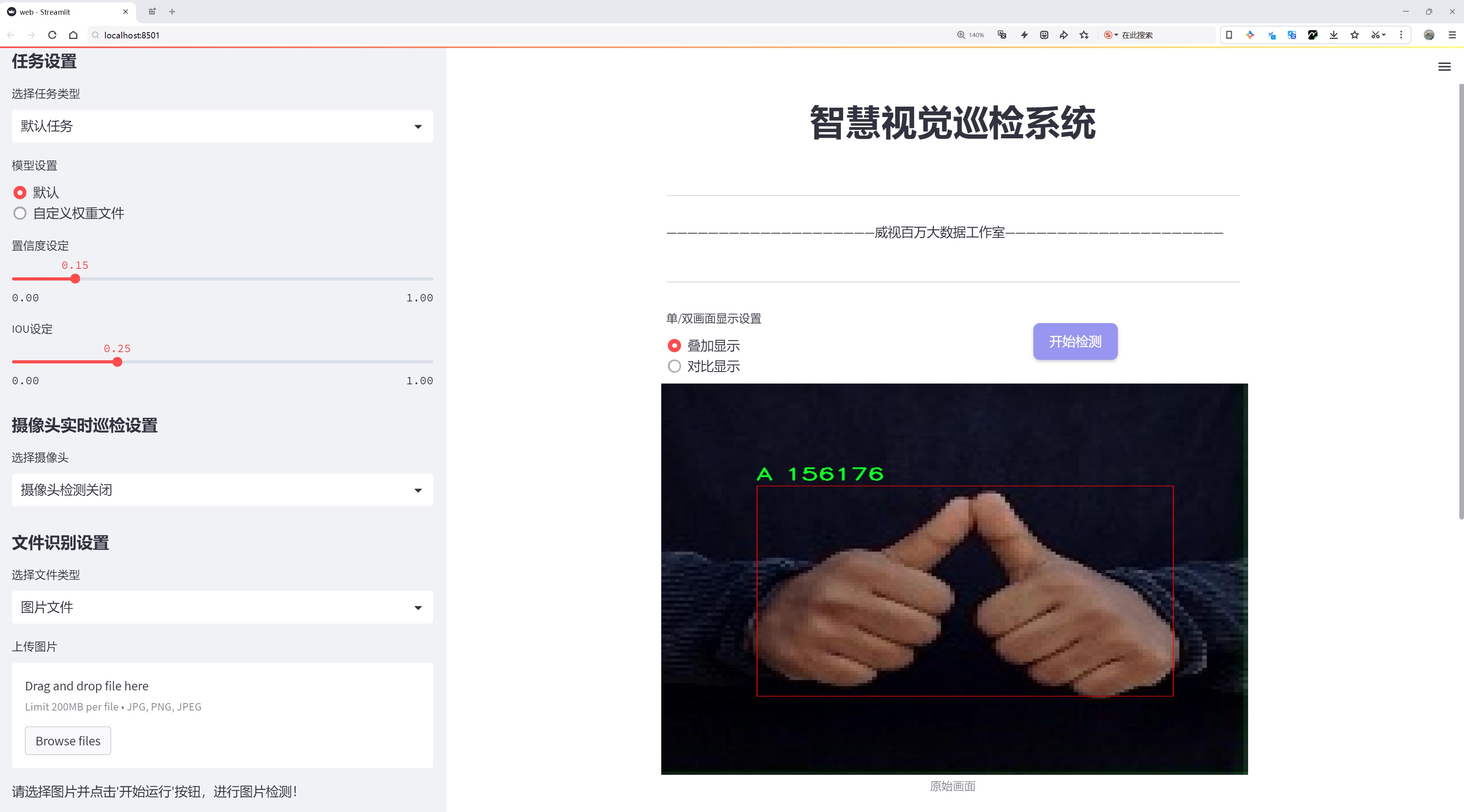The width and height of the screenshot is (1464, 812).
Task: Reload the Streamlit page
Action: point(52,35)
